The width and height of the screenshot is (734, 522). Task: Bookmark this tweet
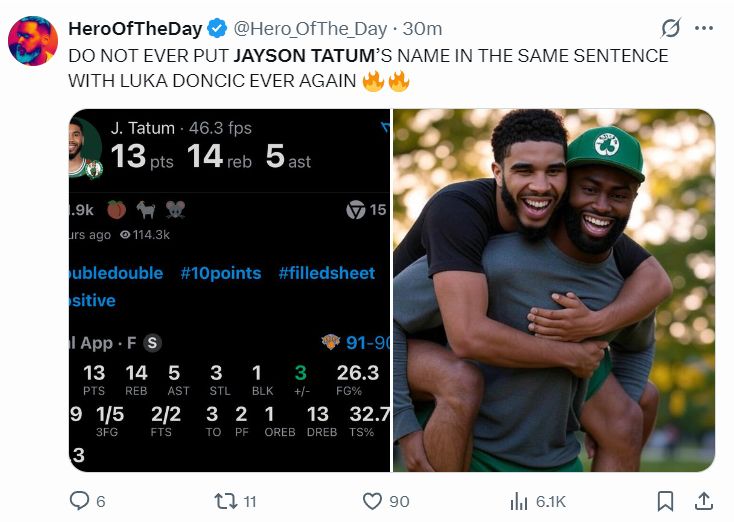(665, 501)
